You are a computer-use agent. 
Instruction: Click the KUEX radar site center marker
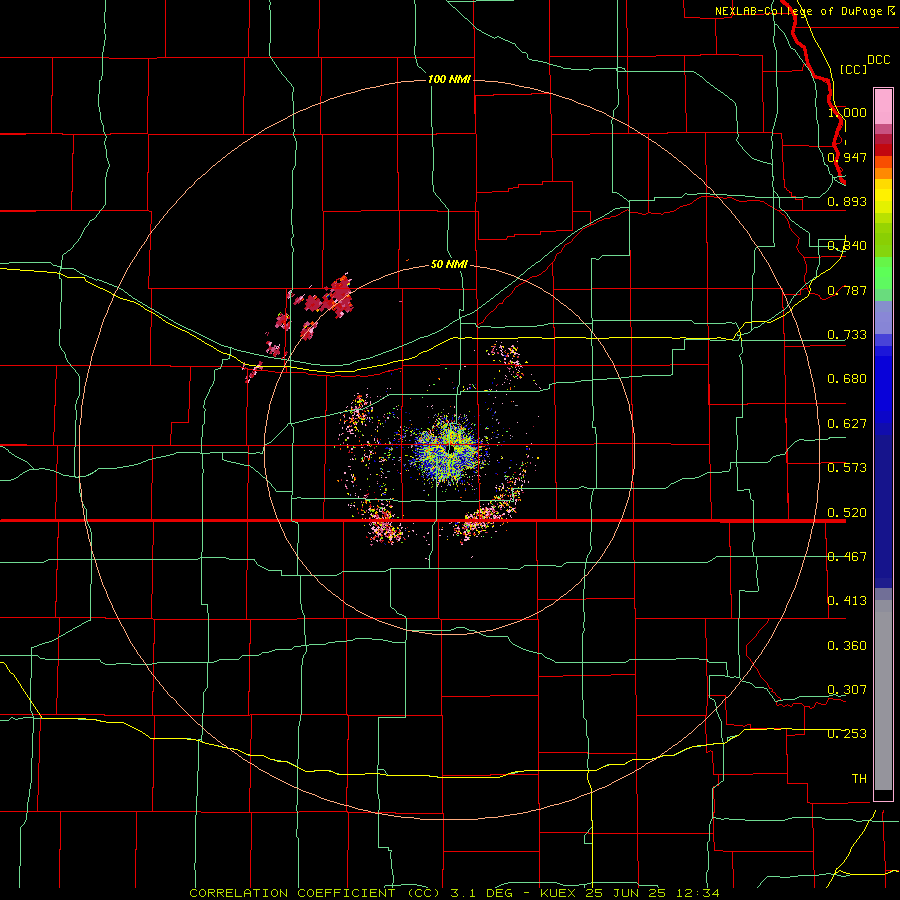(x=452, y=448)
